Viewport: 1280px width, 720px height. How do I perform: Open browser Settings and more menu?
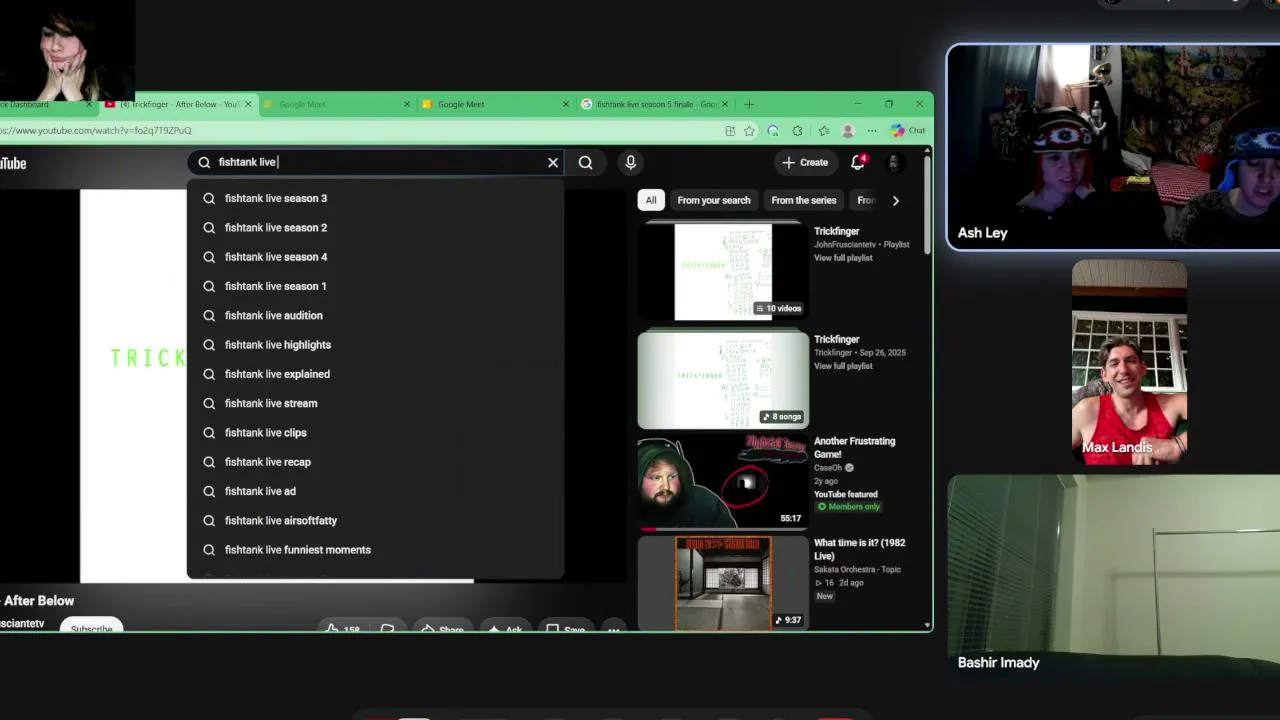pos(872,131)
